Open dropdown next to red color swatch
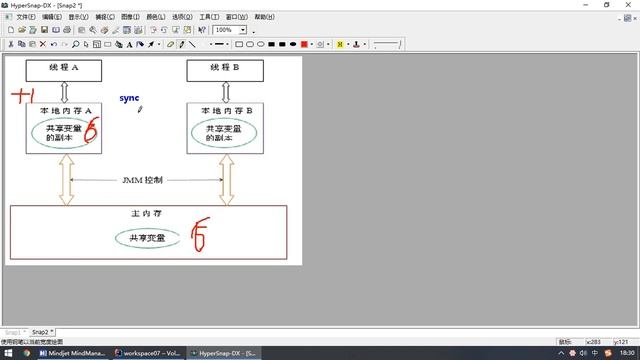The height and width of the screenshot is (360, 640). click(312, 44)
